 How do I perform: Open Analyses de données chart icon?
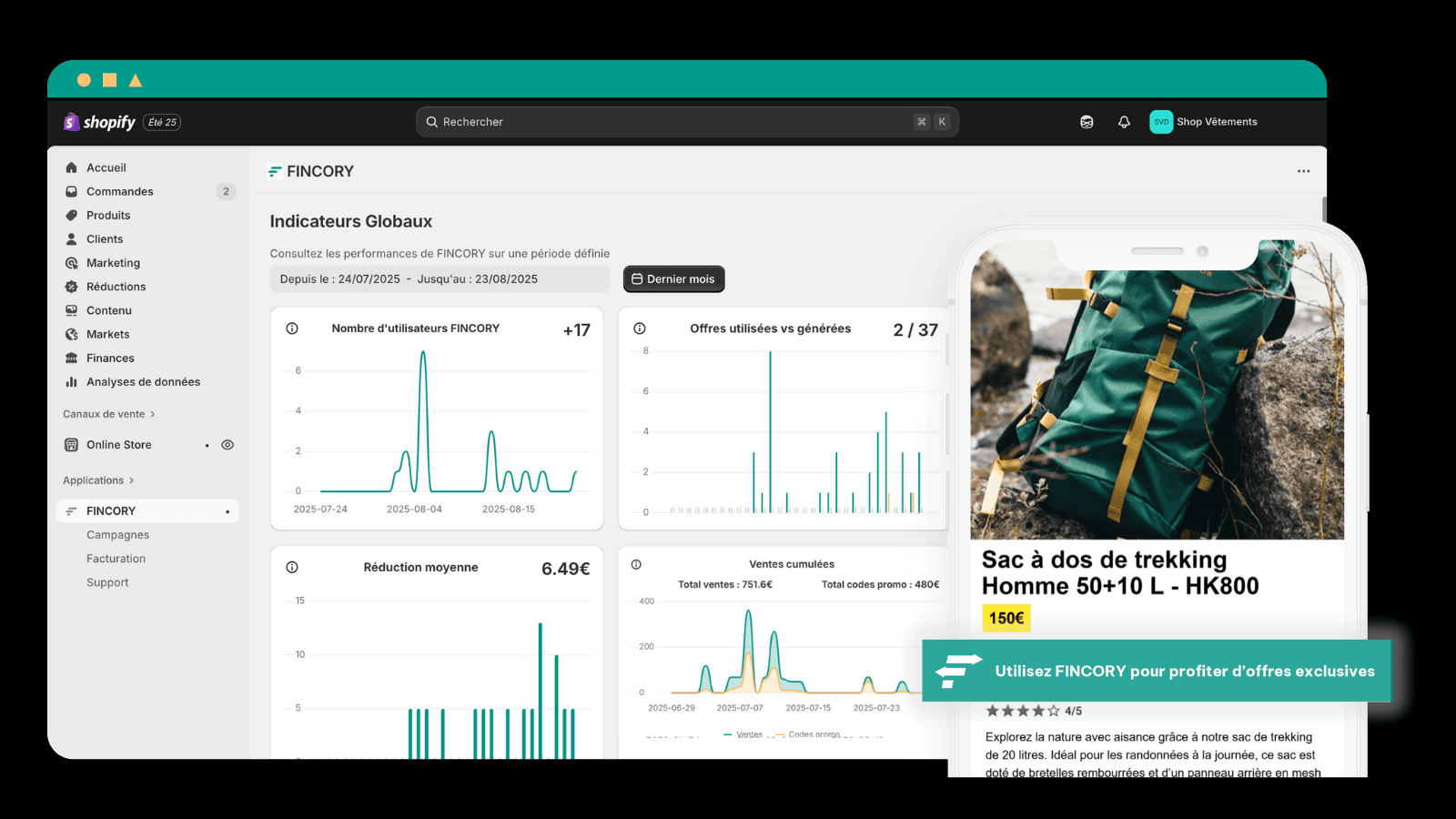[71, 381]
